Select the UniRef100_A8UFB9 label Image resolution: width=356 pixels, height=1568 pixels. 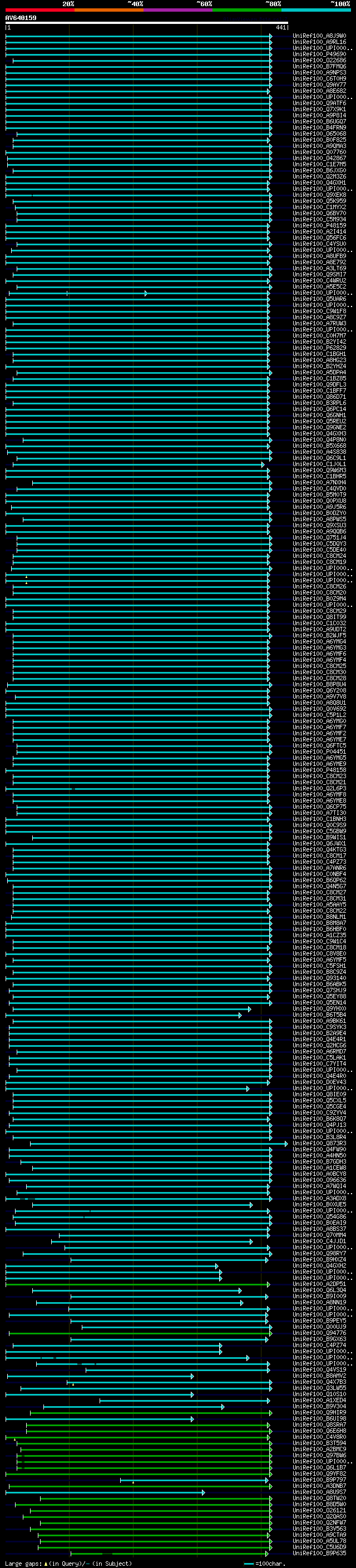click(x=319, y=256)
